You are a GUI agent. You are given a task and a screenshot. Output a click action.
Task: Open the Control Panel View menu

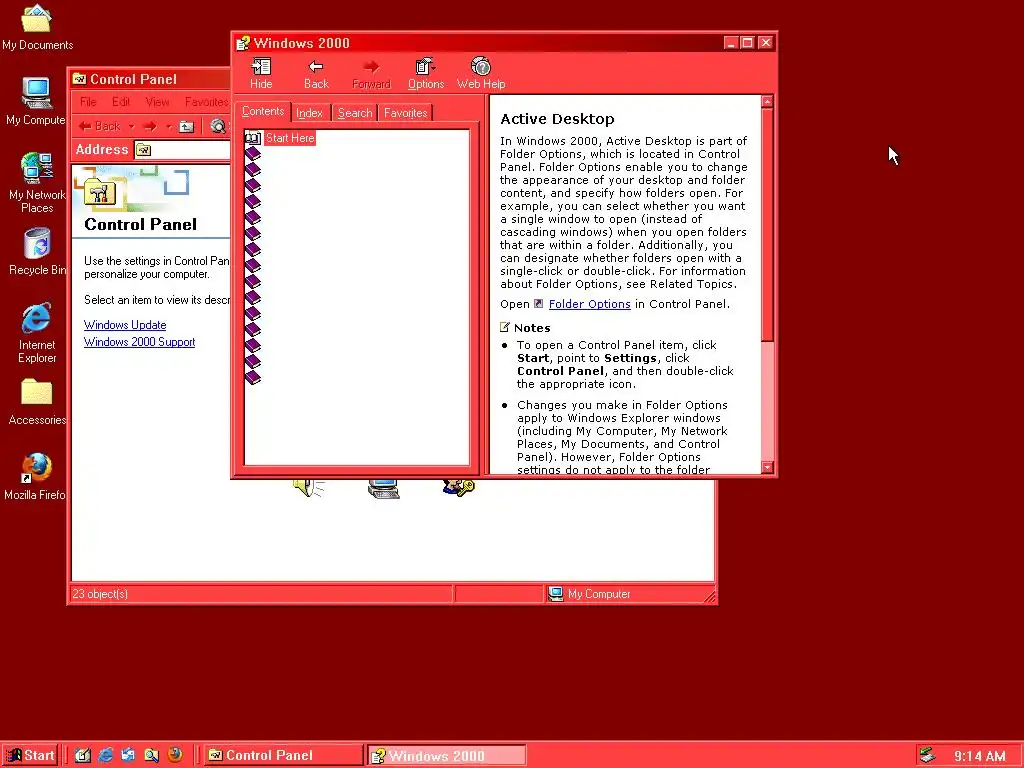pyautogui.click(x=157, y=102)
